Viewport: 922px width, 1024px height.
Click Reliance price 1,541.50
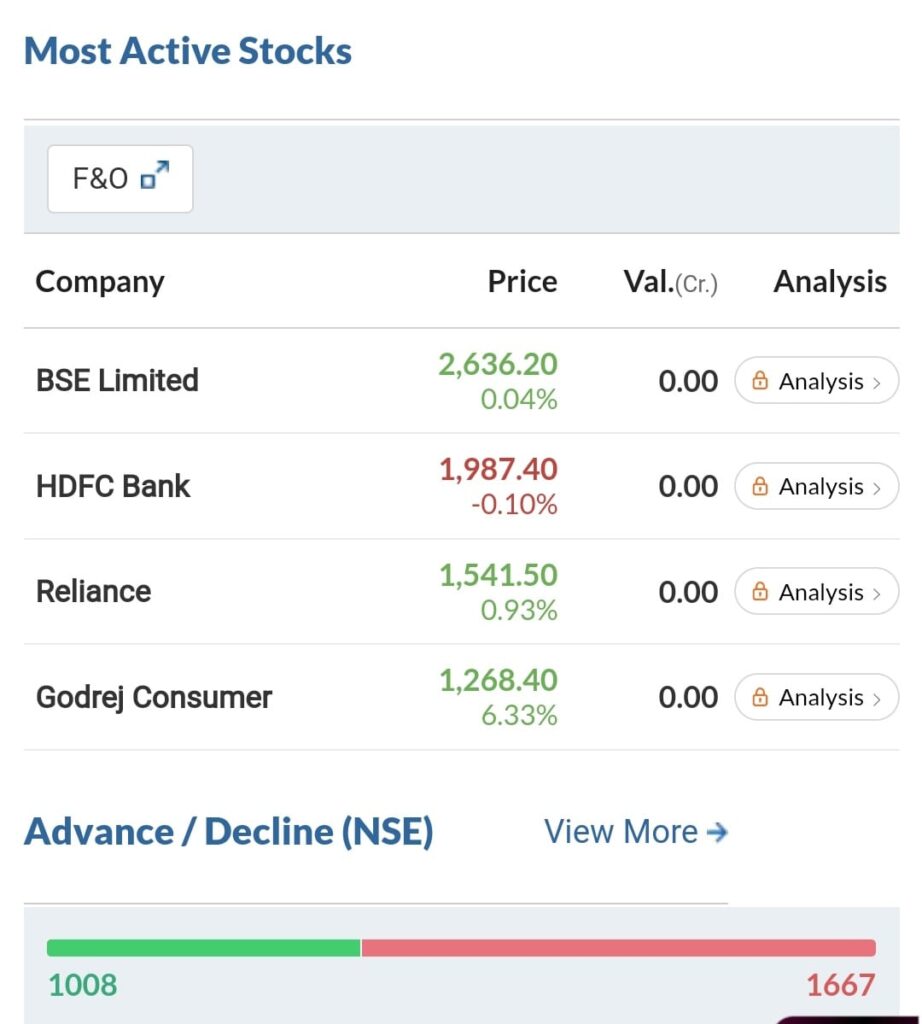click(x=498, y=575)
